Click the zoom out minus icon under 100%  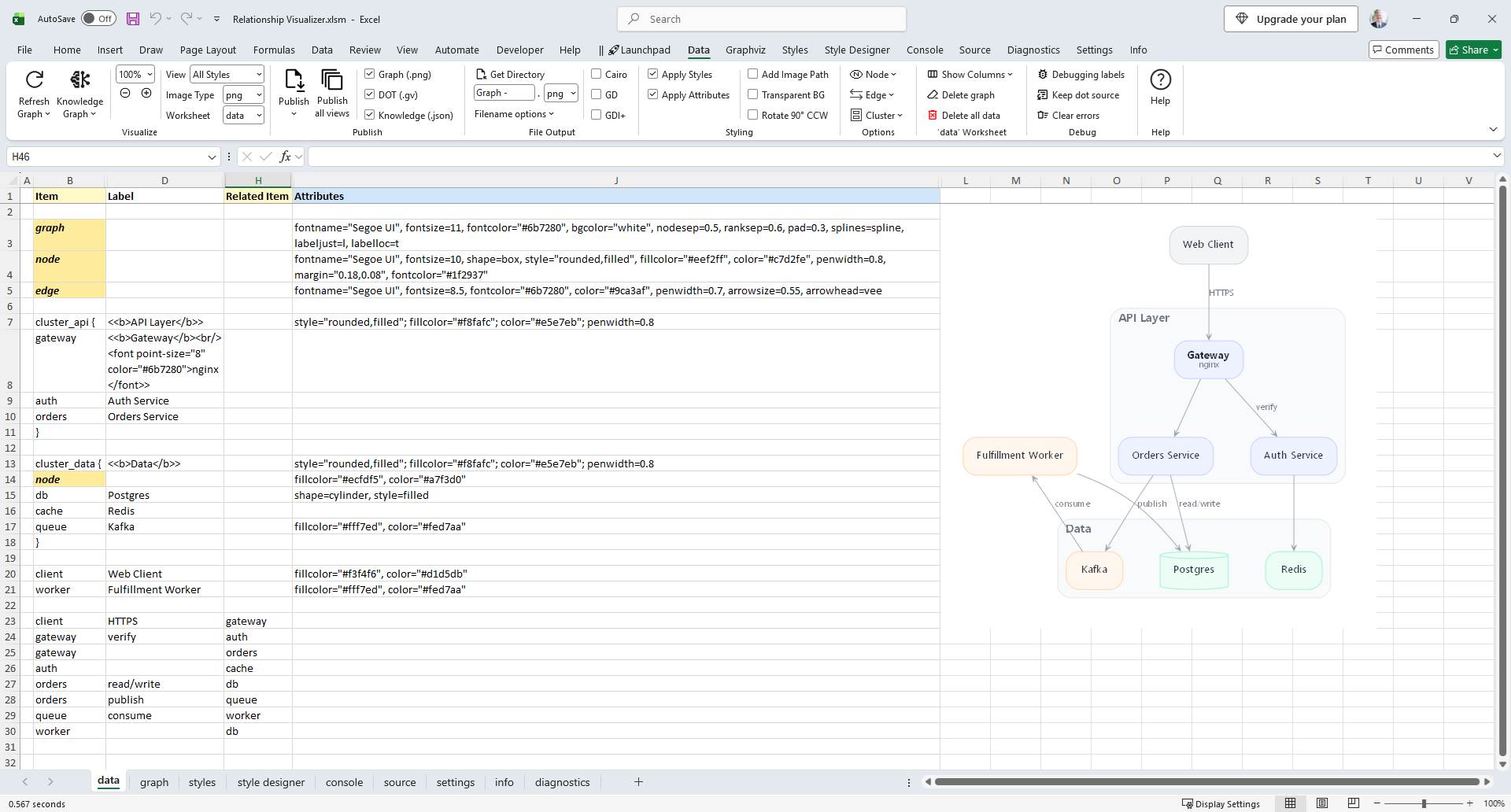[x=125, y=94]
